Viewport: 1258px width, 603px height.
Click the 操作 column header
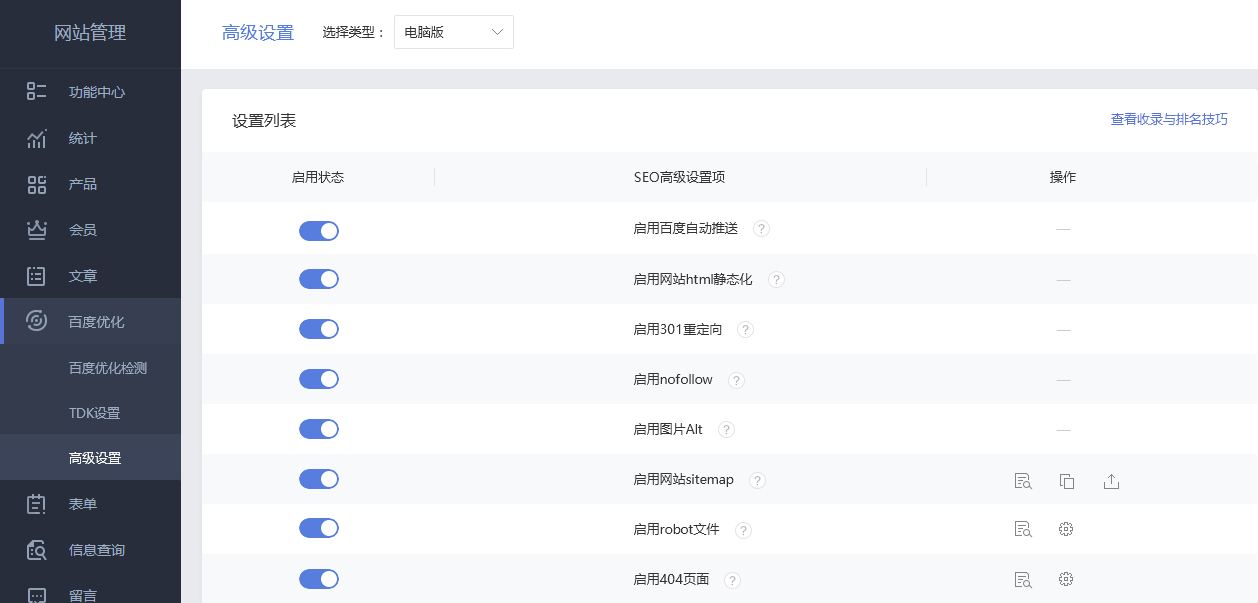click(1063, 177)
